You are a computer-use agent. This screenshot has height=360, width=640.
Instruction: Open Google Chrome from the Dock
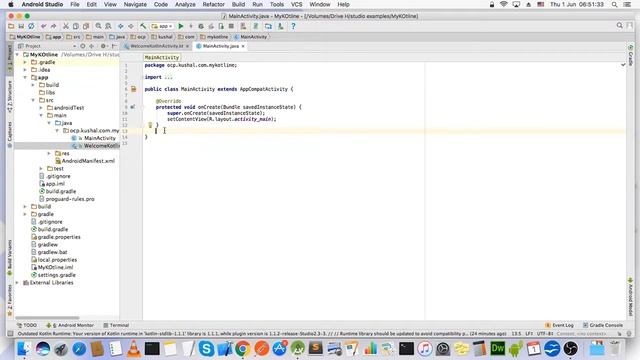click(242, 349)
